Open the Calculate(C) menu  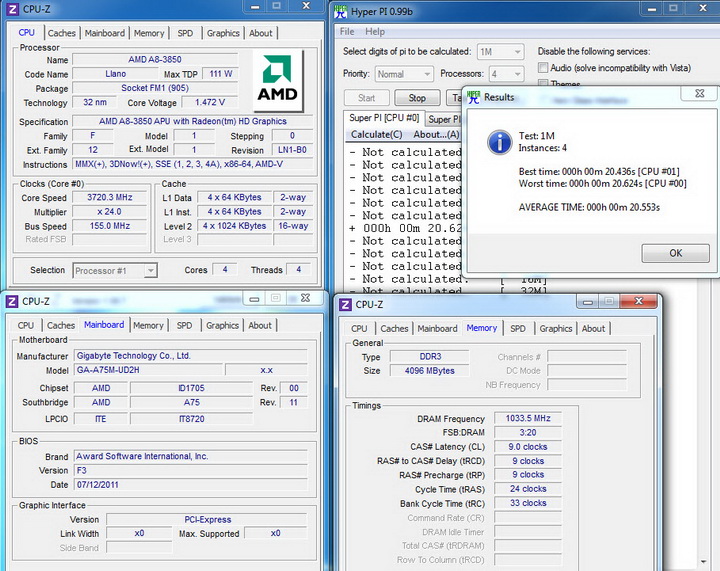click(377, 134)
